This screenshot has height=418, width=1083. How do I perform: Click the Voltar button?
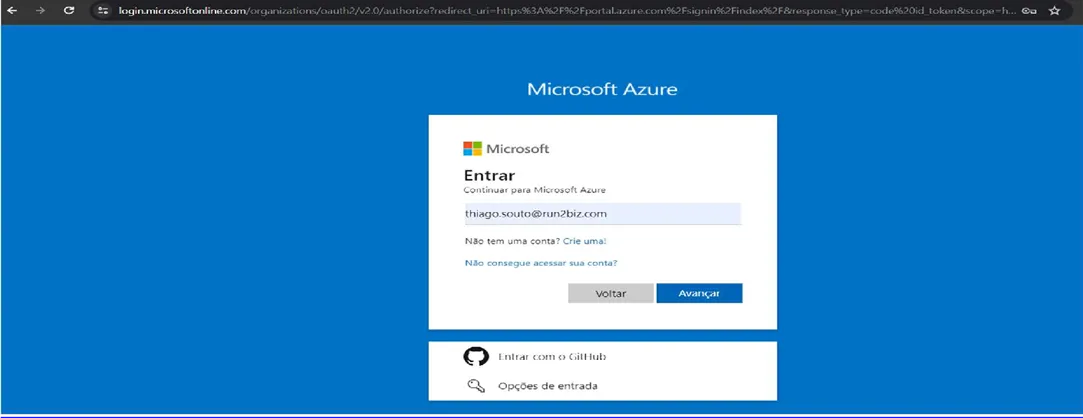[611, 294]
